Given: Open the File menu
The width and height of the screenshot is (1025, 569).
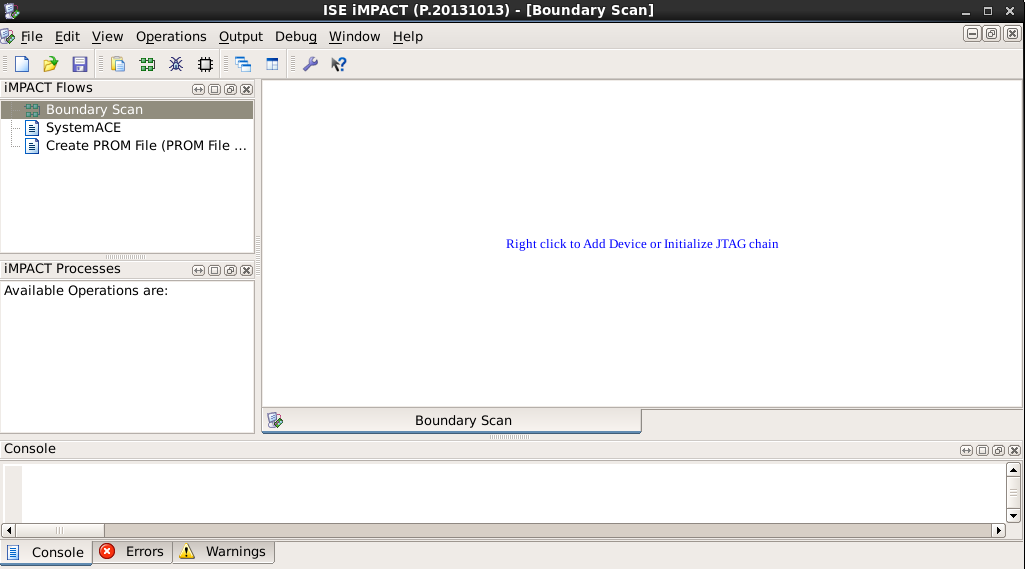Looking at the screenshot, I should [x=31, y=37].
